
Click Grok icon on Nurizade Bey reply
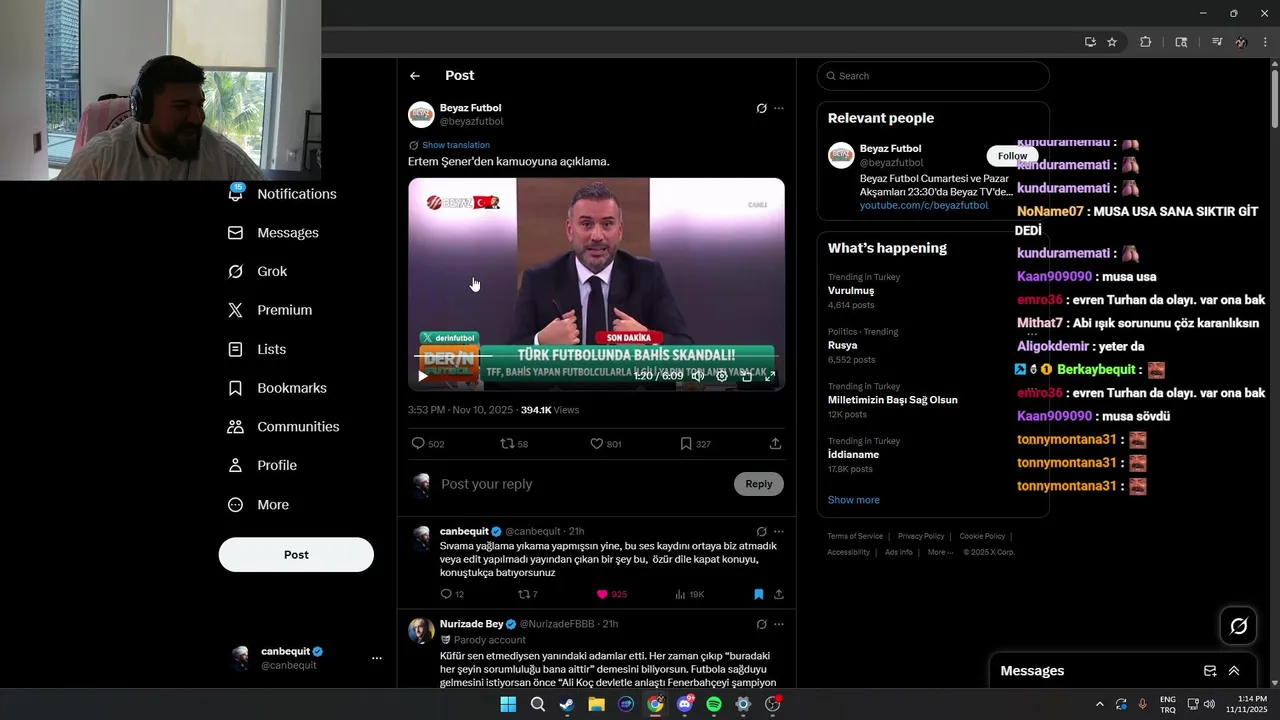tap(761, 624)
